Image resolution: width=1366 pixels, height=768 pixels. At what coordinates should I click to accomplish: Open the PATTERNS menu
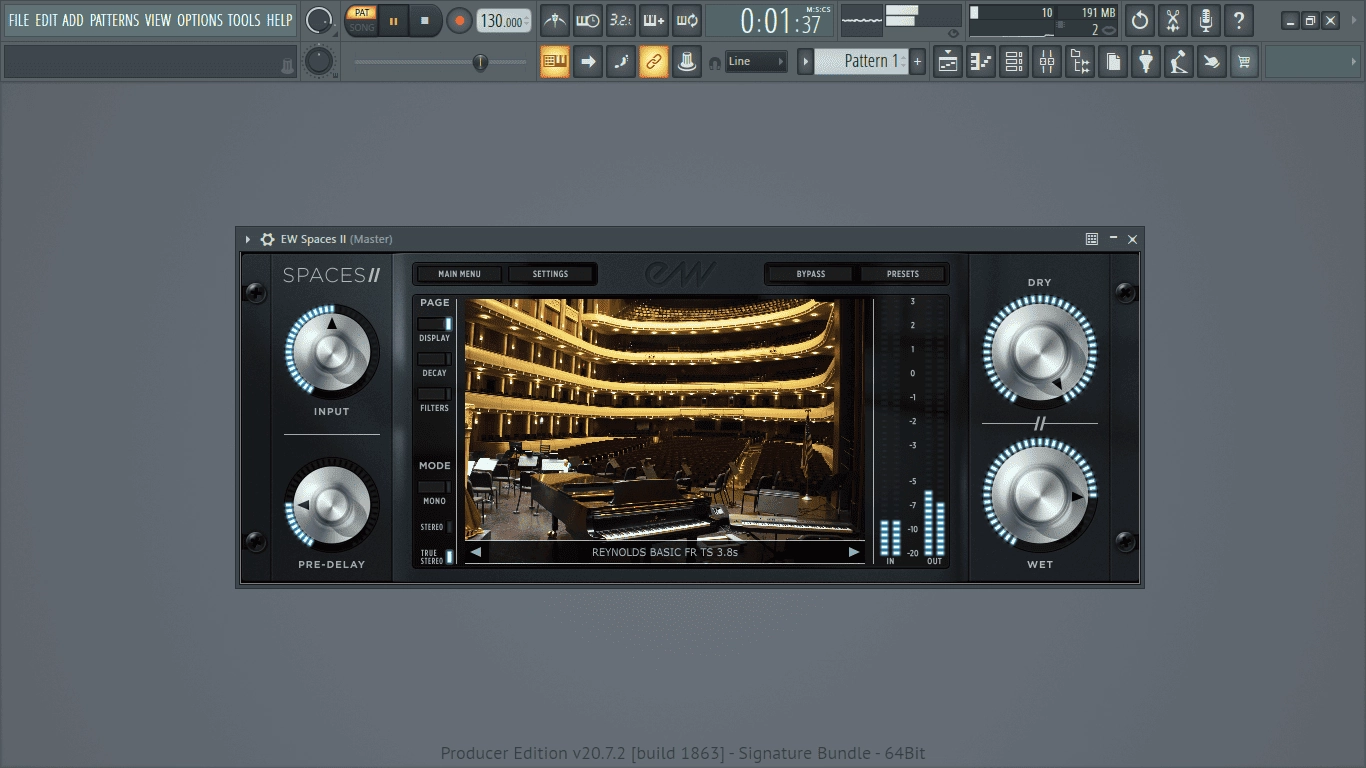pos(114,20)
